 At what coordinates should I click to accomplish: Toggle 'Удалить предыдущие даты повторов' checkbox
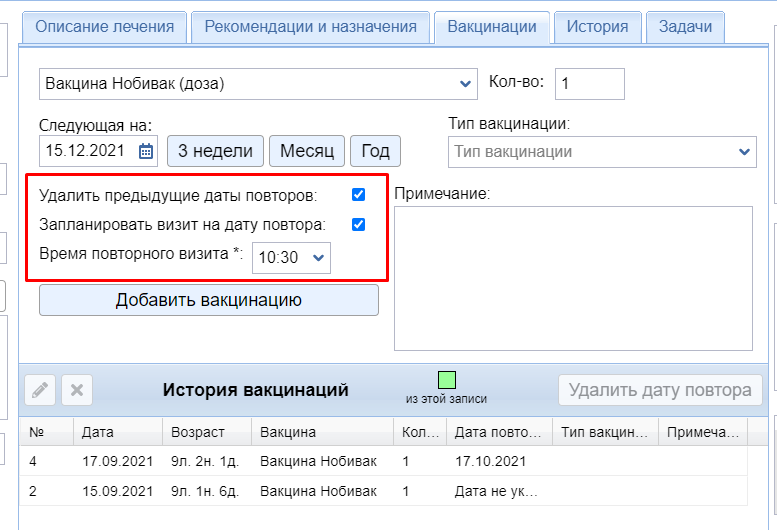(x=358, y=194)
